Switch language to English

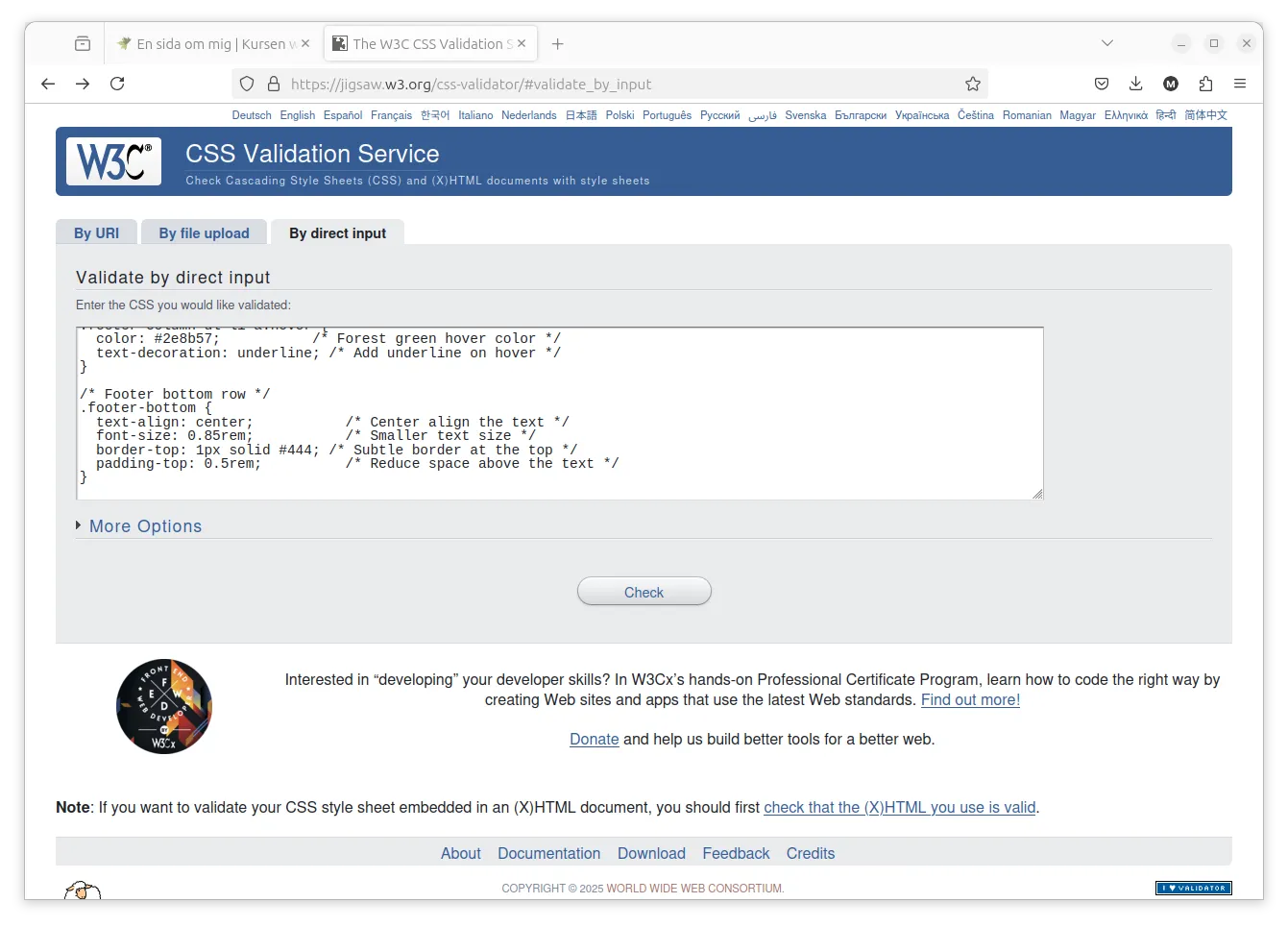(x=298, y=115)
